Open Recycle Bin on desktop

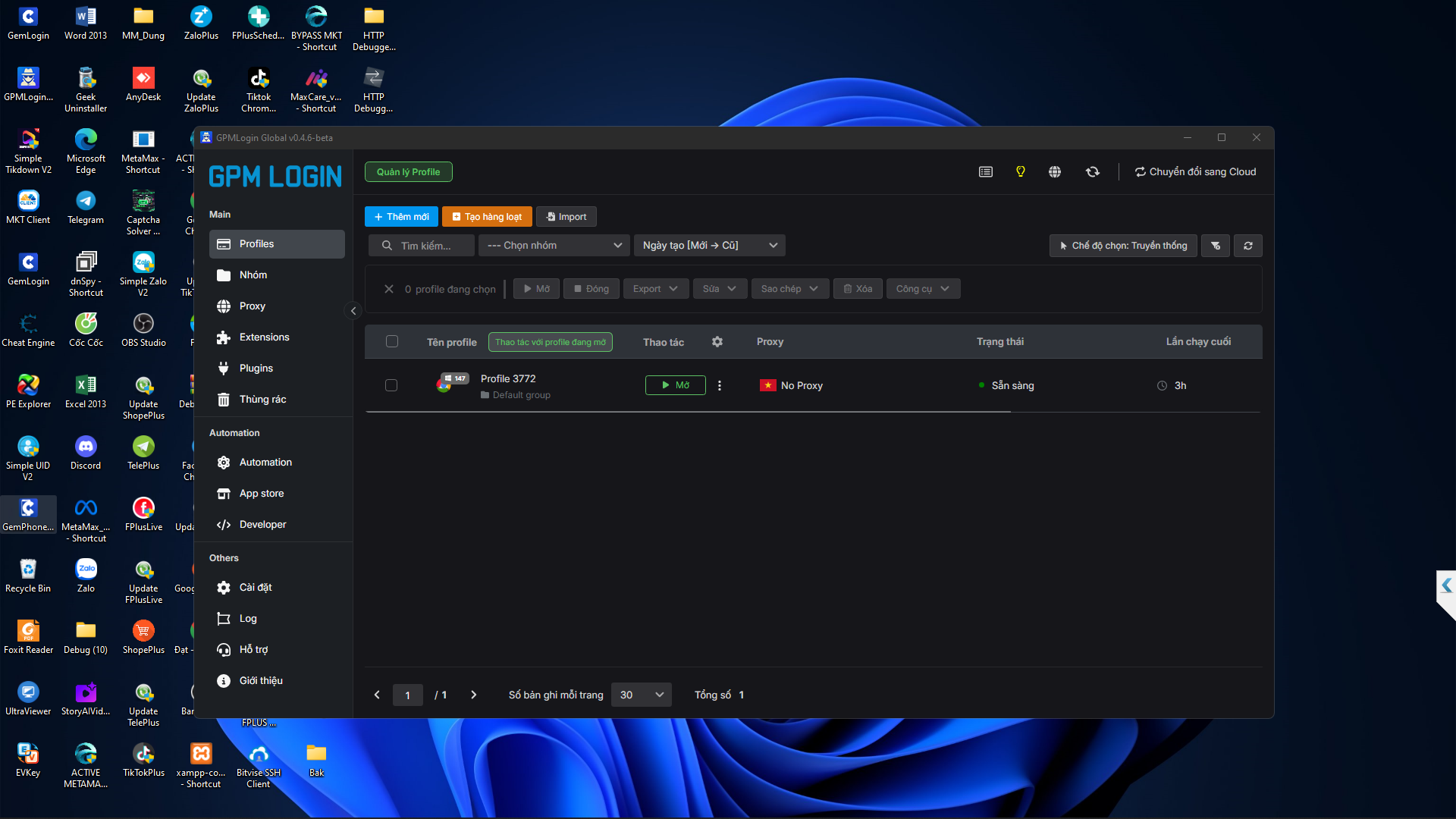(x=28, y=576)
